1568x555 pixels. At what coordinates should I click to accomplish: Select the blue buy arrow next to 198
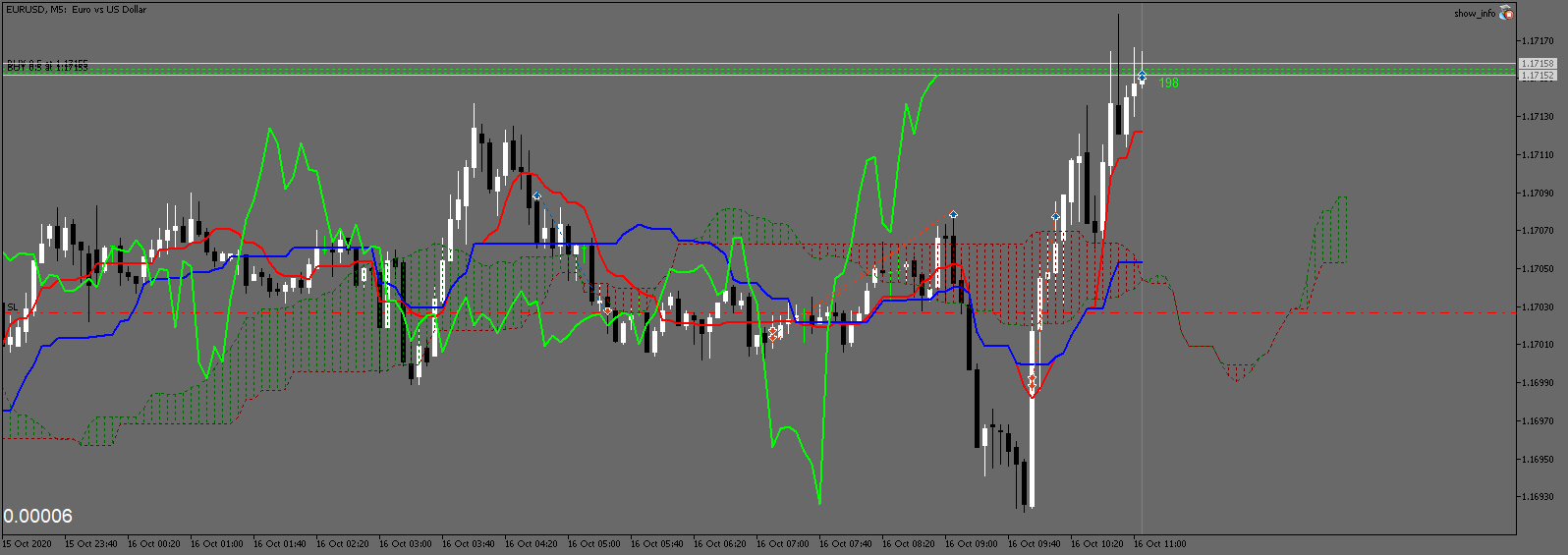(1142, 76)
